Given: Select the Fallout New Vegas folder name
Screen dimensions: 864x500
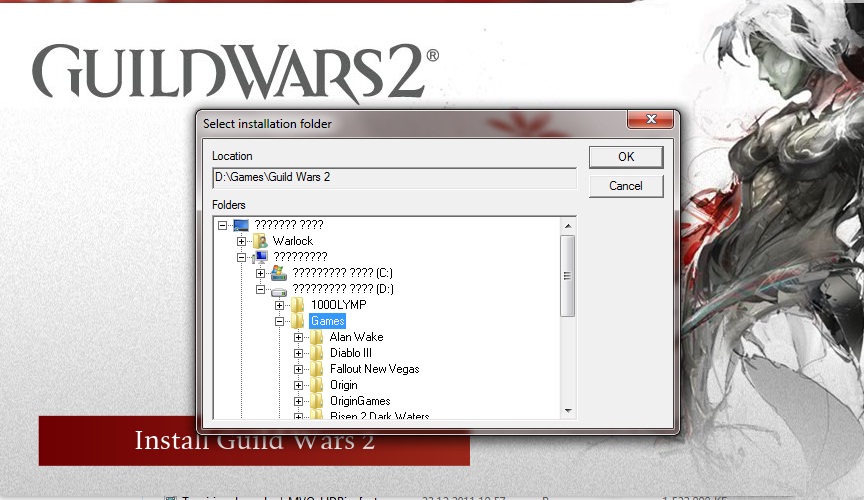Looking at the screenshot, I should coord(375,369).
